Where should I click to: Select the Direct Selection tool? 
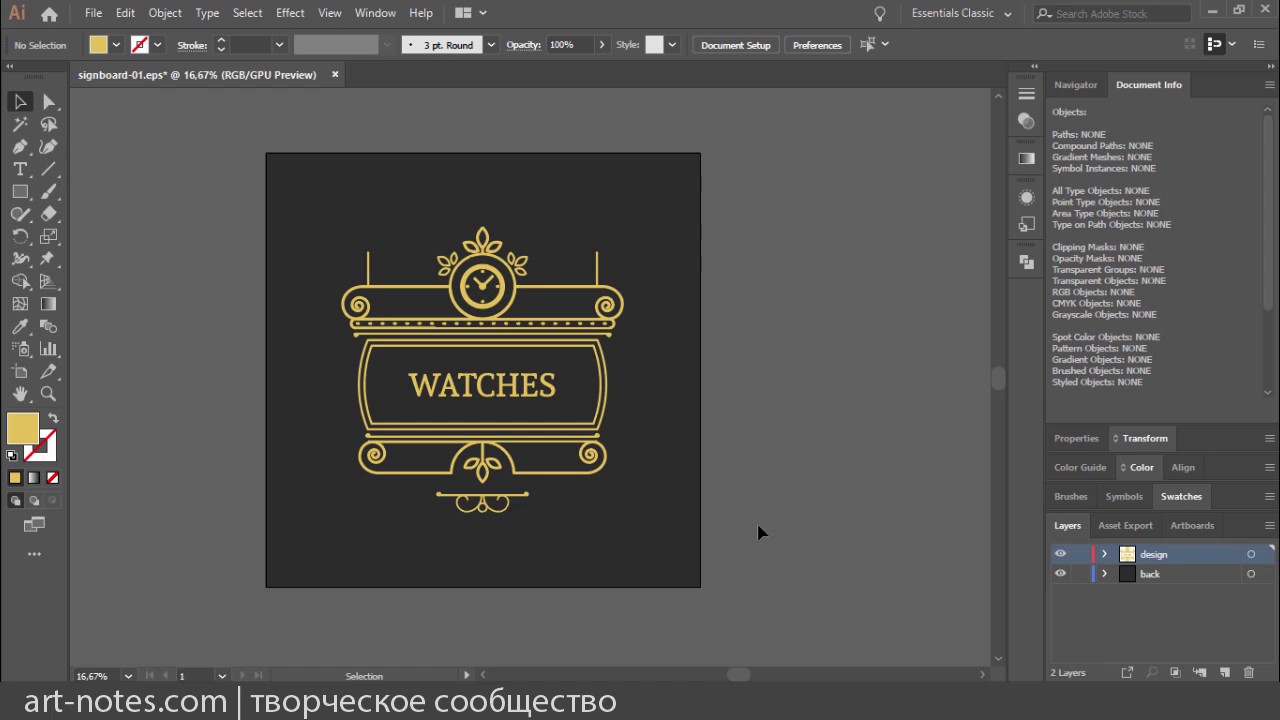pos(48,102)
